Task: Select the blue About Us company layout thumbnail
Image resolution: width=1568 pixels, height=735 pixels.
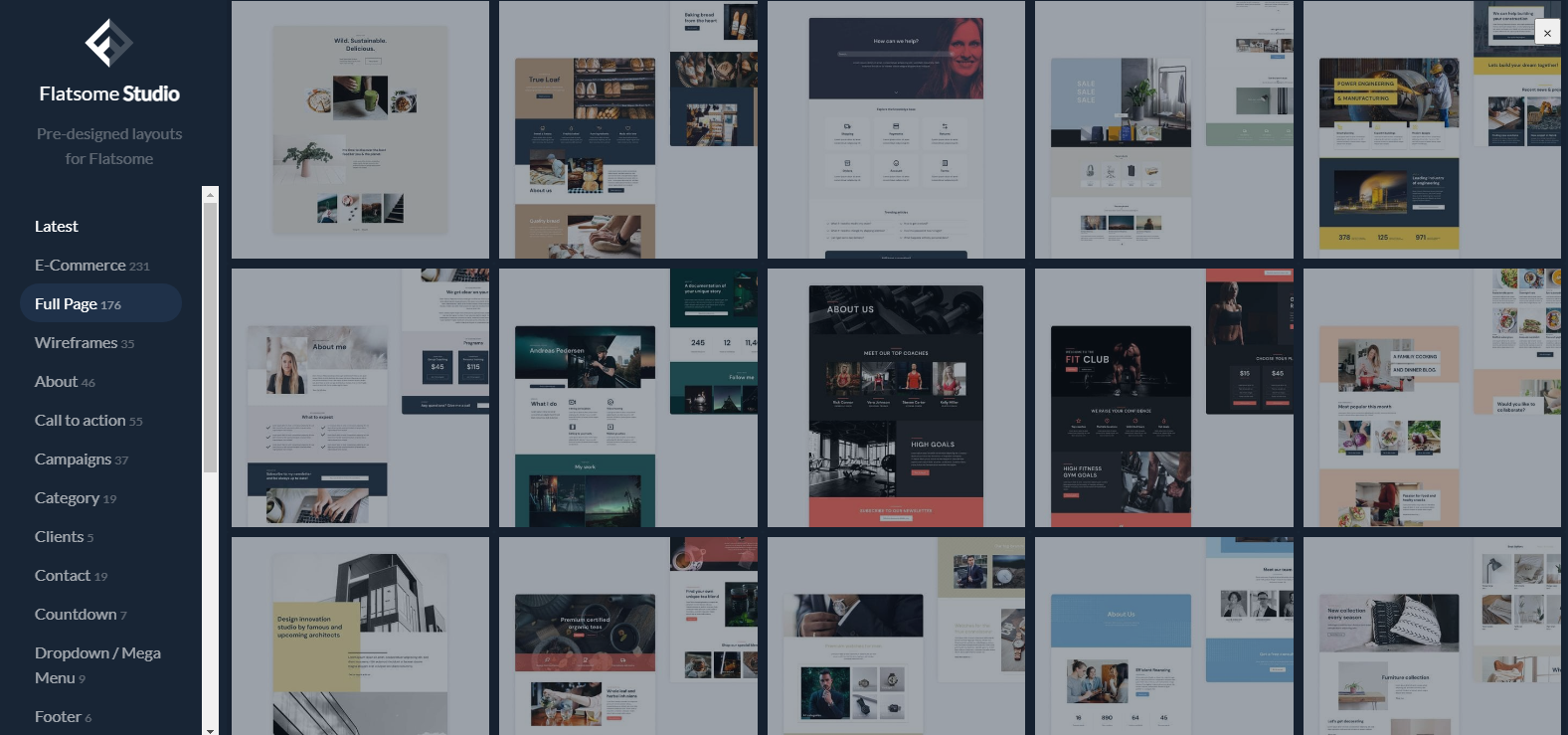Action: coord(1164,637)
